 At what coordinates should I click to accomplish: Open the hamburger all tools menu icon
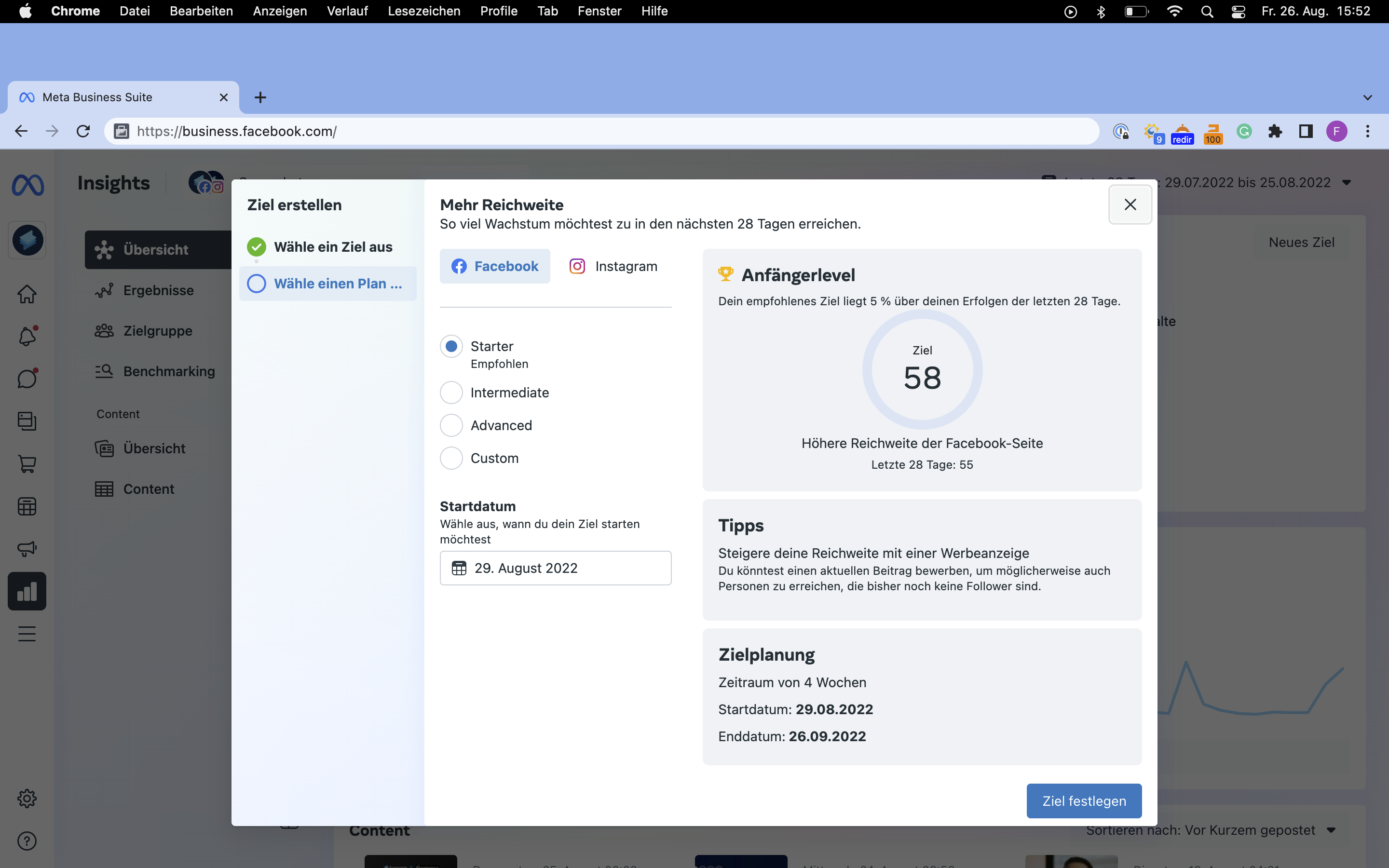tap(27, 634)
